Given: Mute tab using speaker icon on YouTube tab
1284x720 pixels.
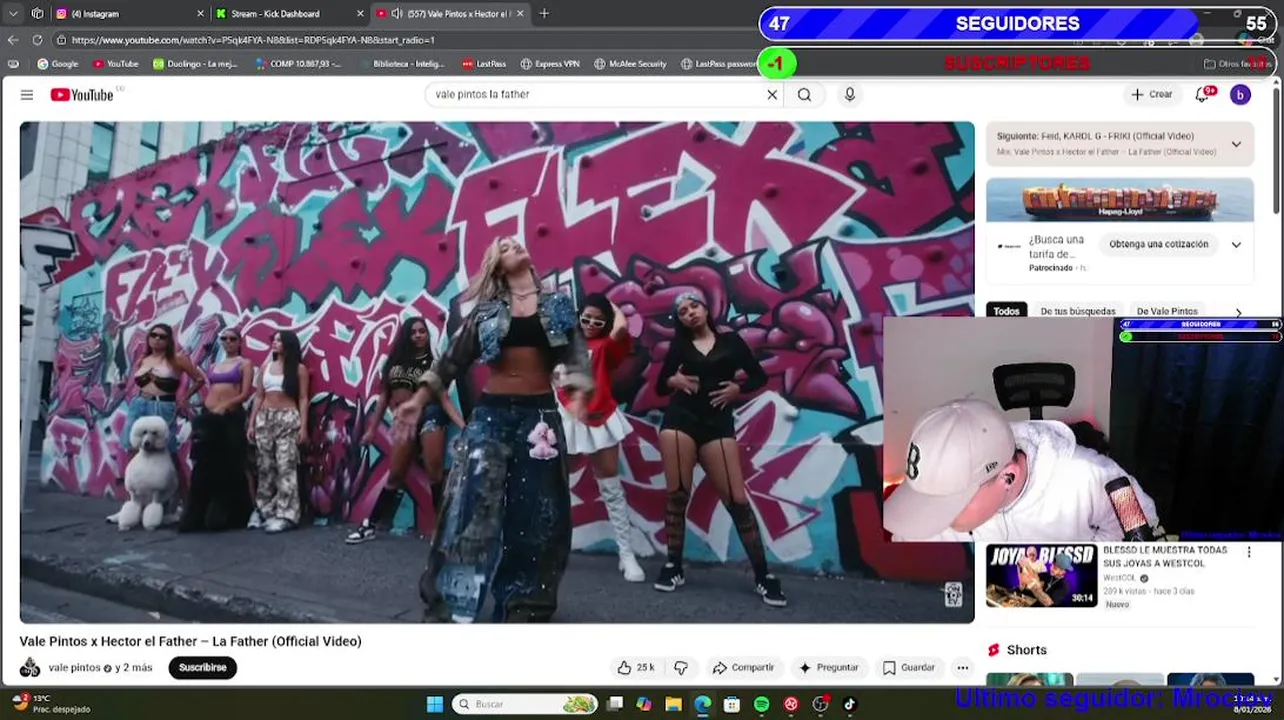Looking at the screenshot, I should [396, 14].
